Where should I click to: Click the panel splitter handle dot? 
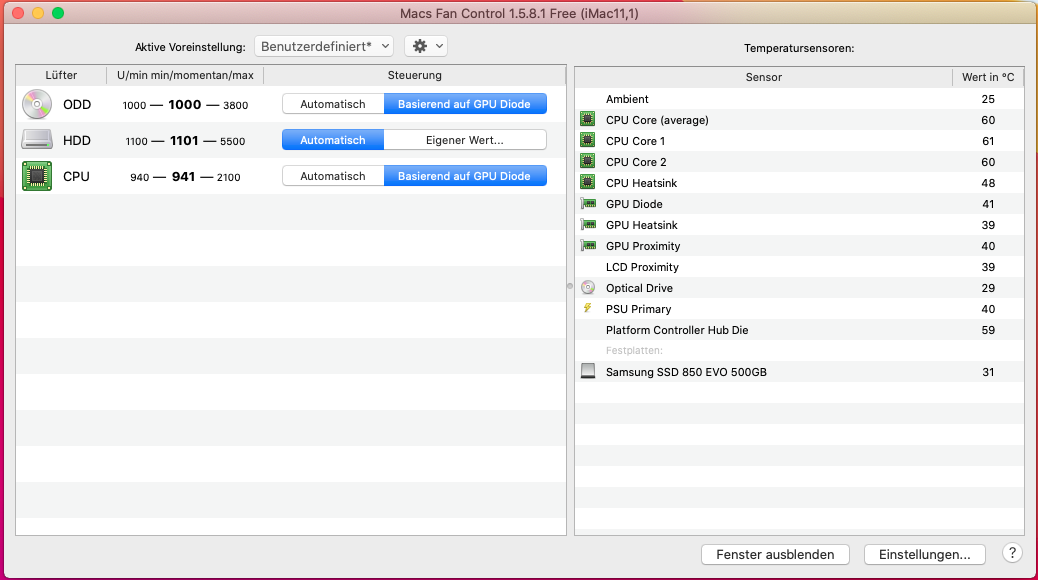click(570, 286)
